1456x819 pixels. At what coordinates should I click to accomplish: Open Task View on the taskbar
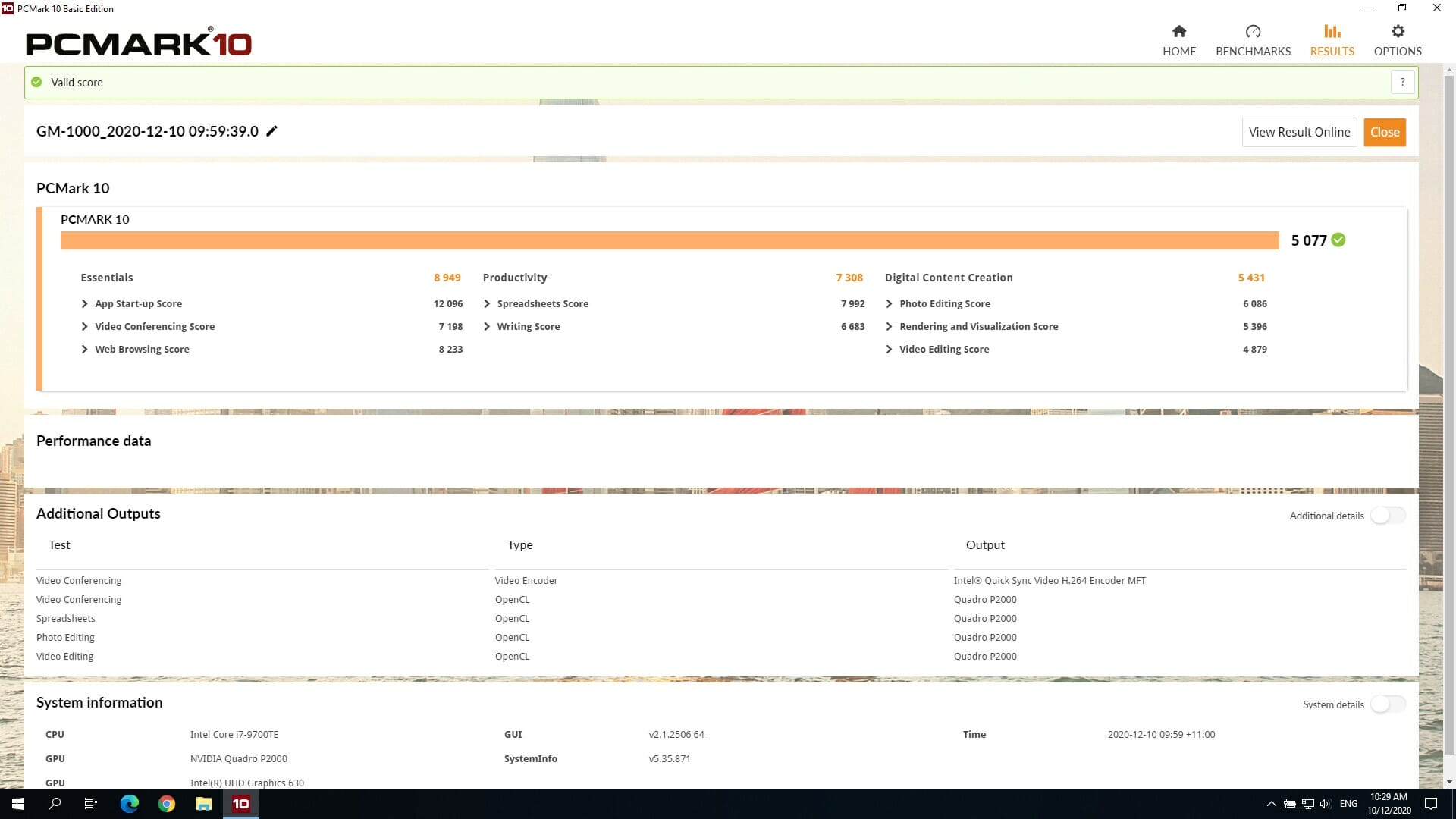point(91,804)
